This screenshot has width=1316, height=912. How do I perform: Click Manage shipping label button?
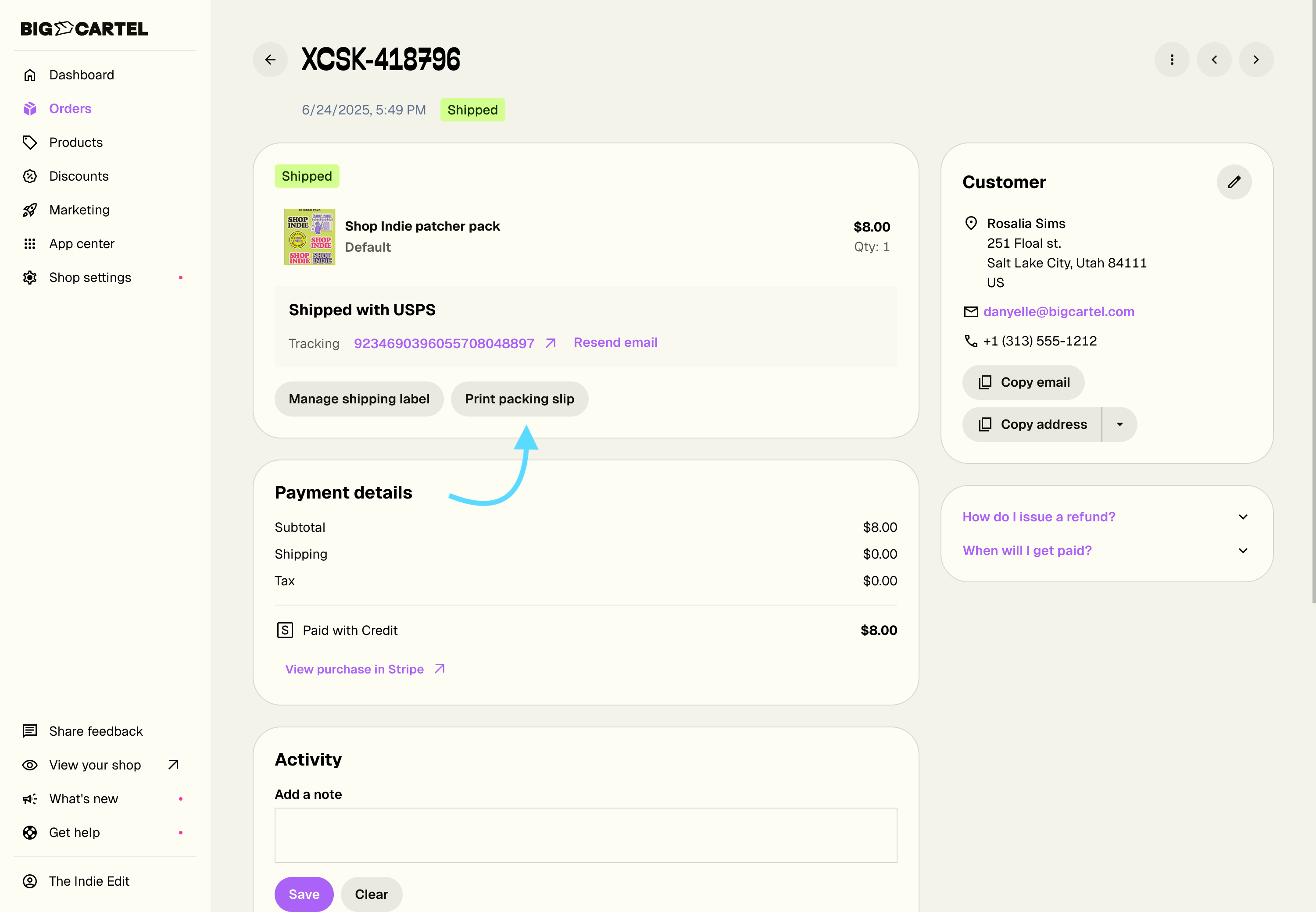[x=358, y=399]
